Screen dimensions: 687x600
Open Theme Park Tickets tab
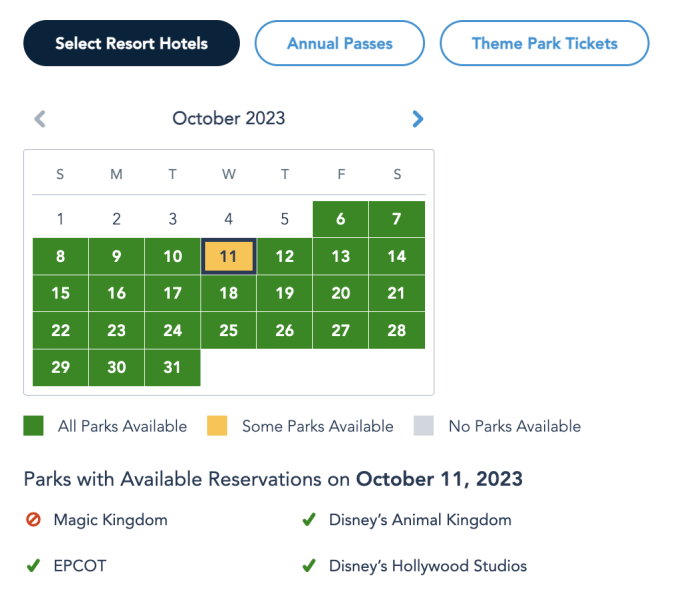tap(544, 44)
